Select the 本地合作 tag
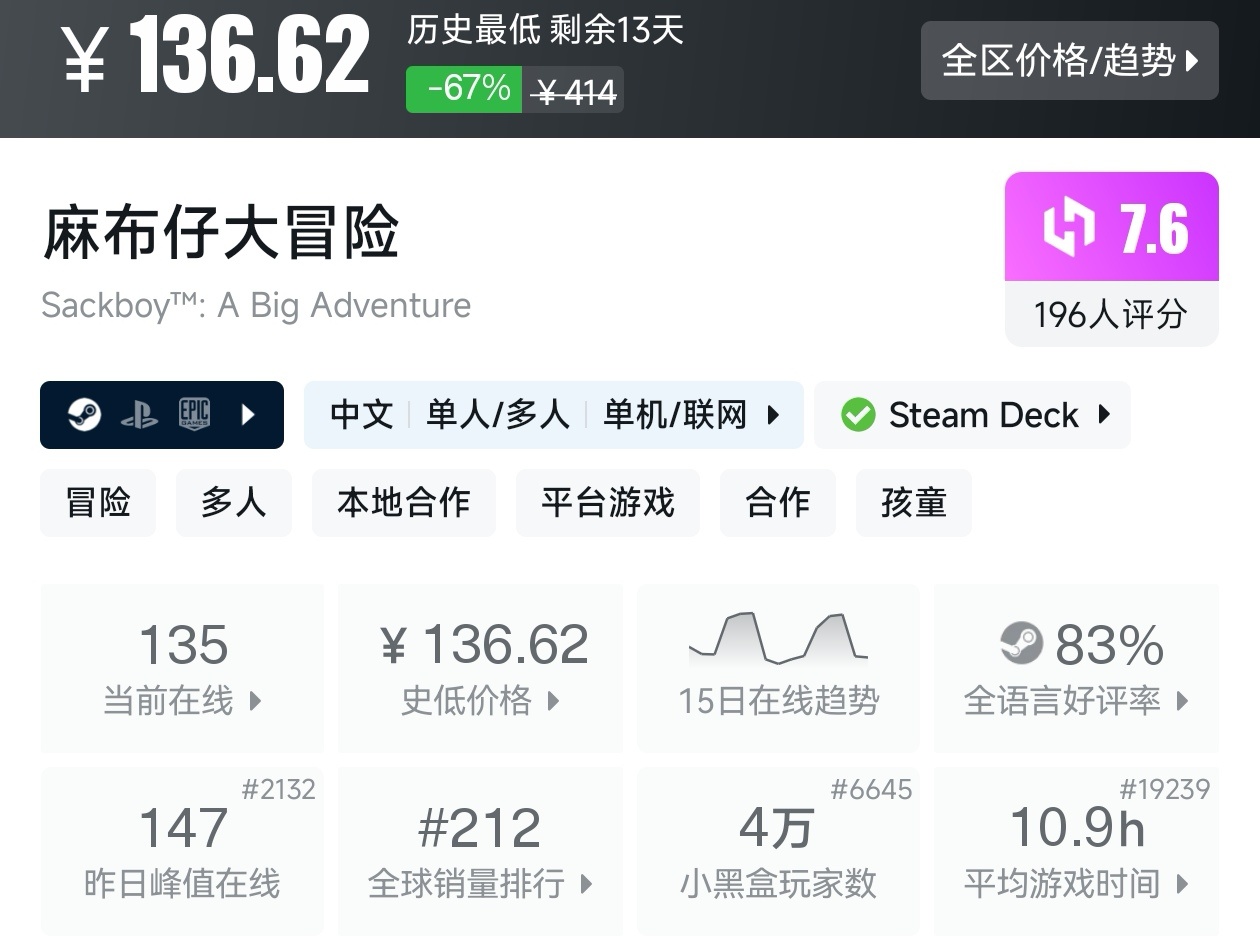 [403, 503]
